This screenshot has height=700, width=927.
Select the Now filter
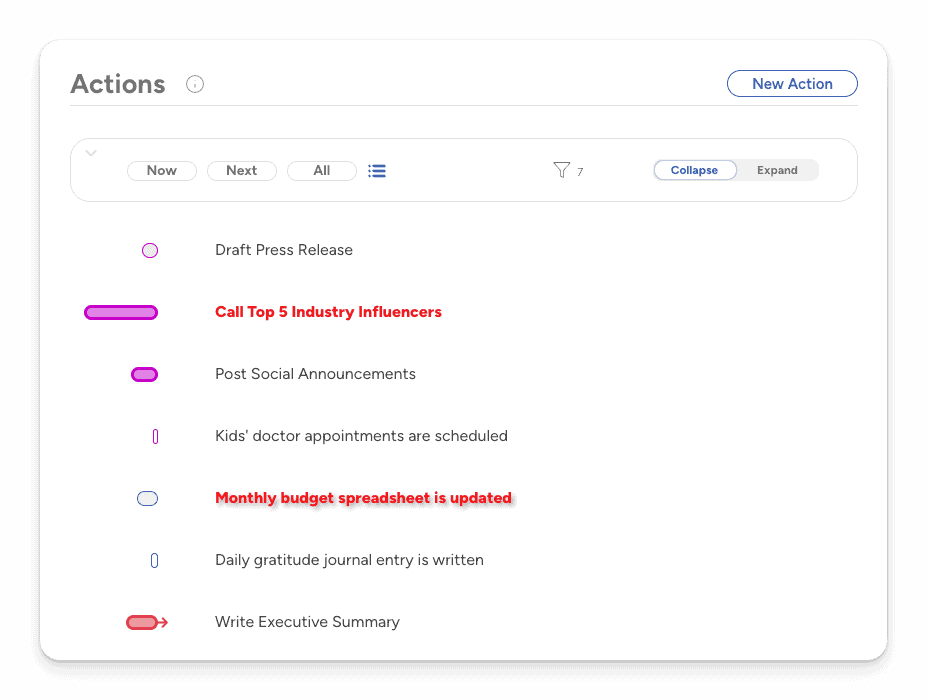[x=162, y=171]
